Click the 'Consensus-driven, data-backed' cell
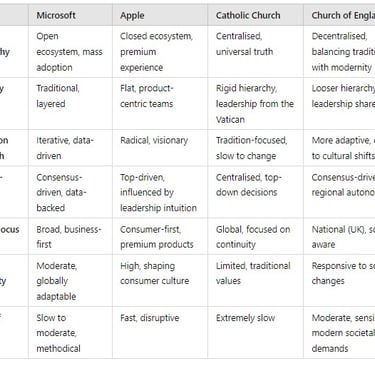The width and height of the screenshot is (375, 366). coord(70,192)
